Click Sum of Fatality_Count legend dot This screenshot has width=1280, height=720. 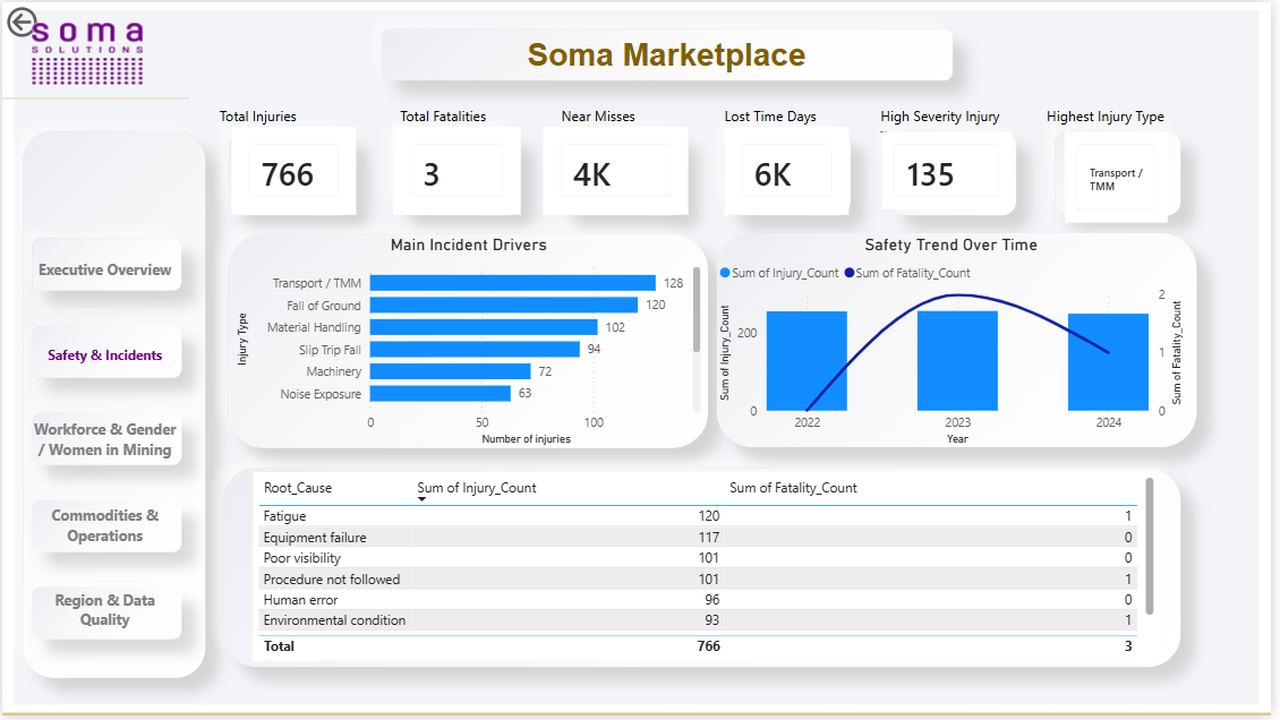[x=849, y=273]
